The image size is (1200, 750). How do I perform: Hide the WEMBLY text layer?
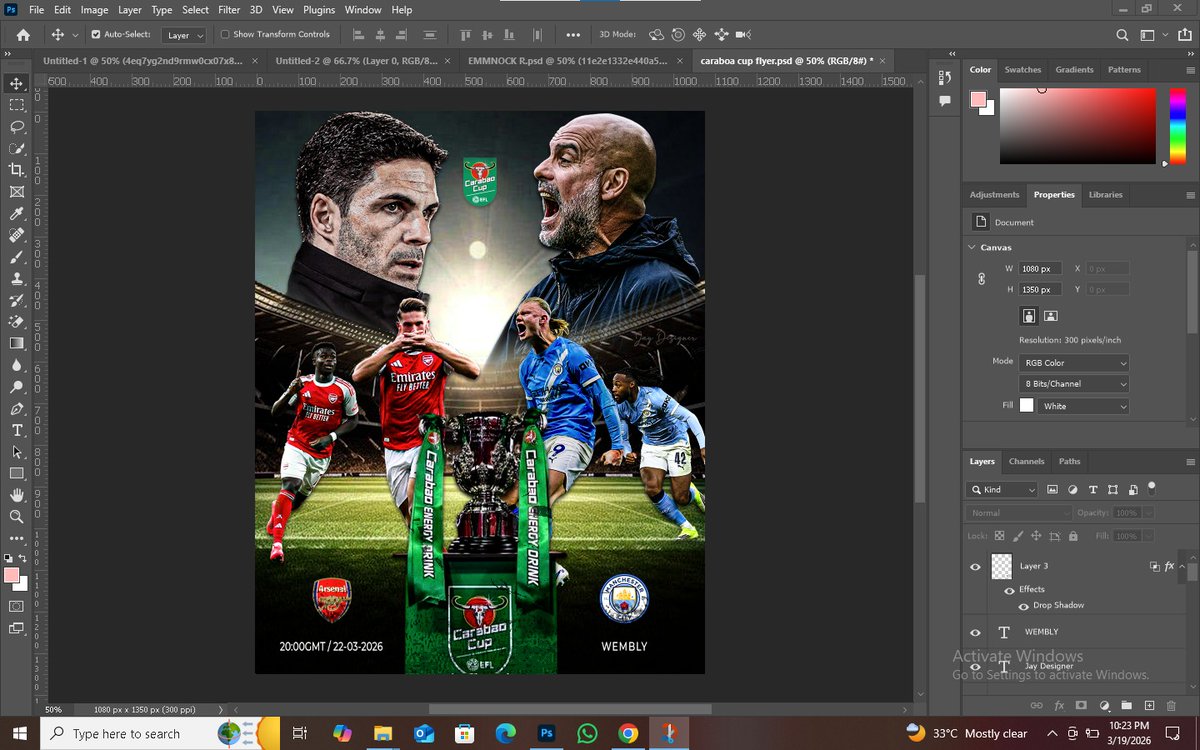975,632
